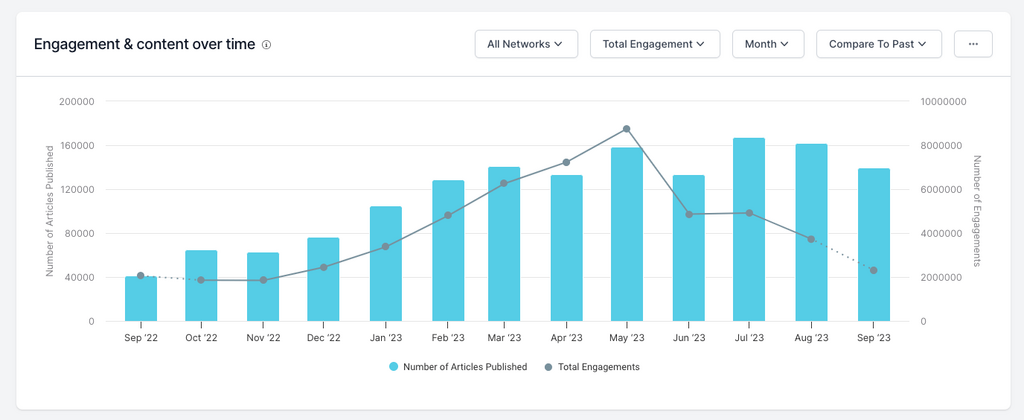Click the May '23 engagement peak point
Image resolution: width=1024 pixels, height=420 pixels.
coord(626,129)
